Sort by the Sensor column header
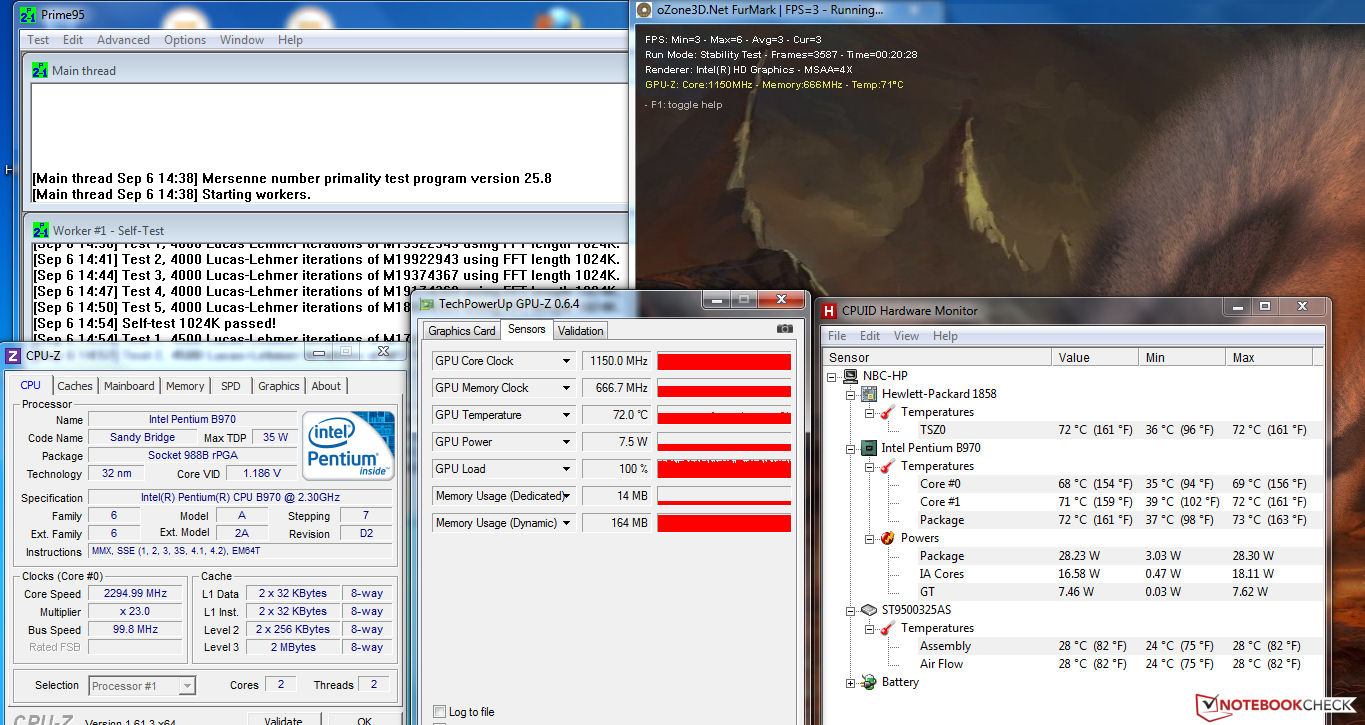1365x725 pixels. click(938, 357)
